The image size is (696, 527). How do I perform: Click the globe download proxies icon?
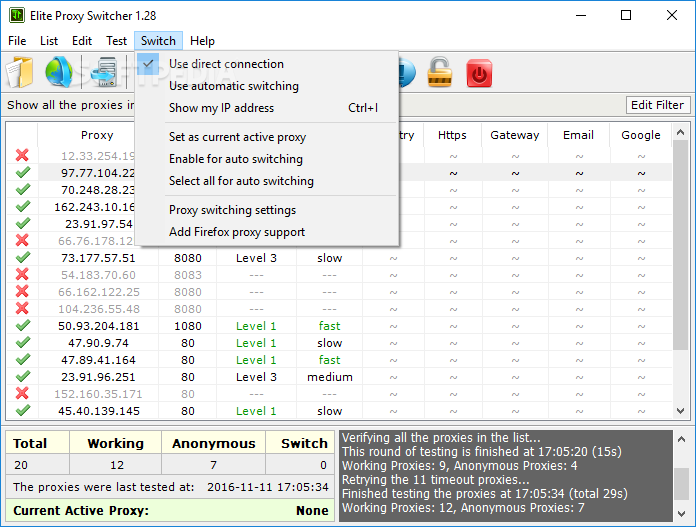[59, 72]
